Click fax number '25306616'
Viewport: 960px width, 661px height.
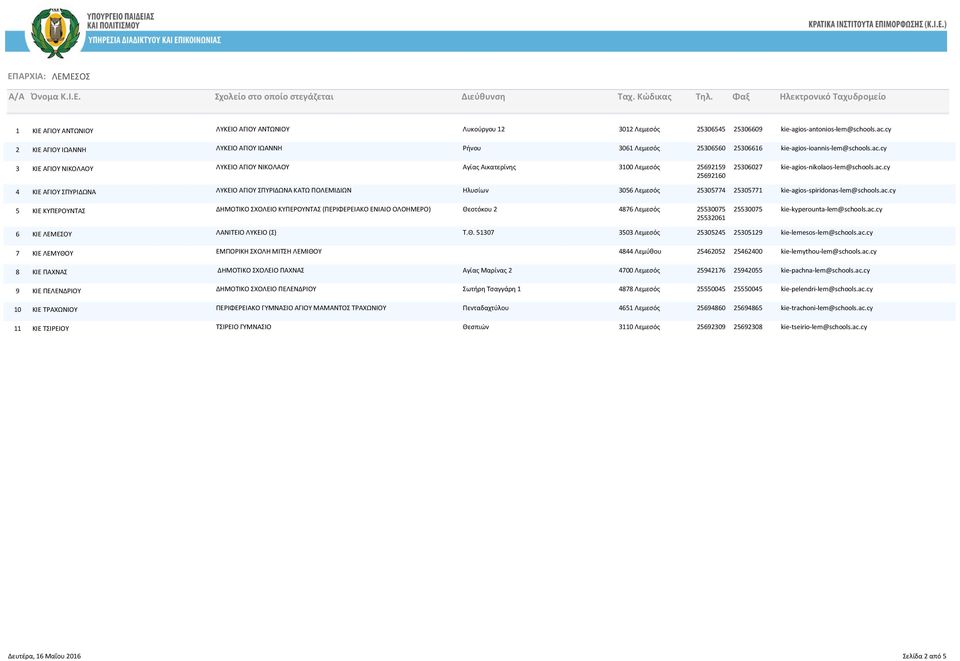[748, 148]
